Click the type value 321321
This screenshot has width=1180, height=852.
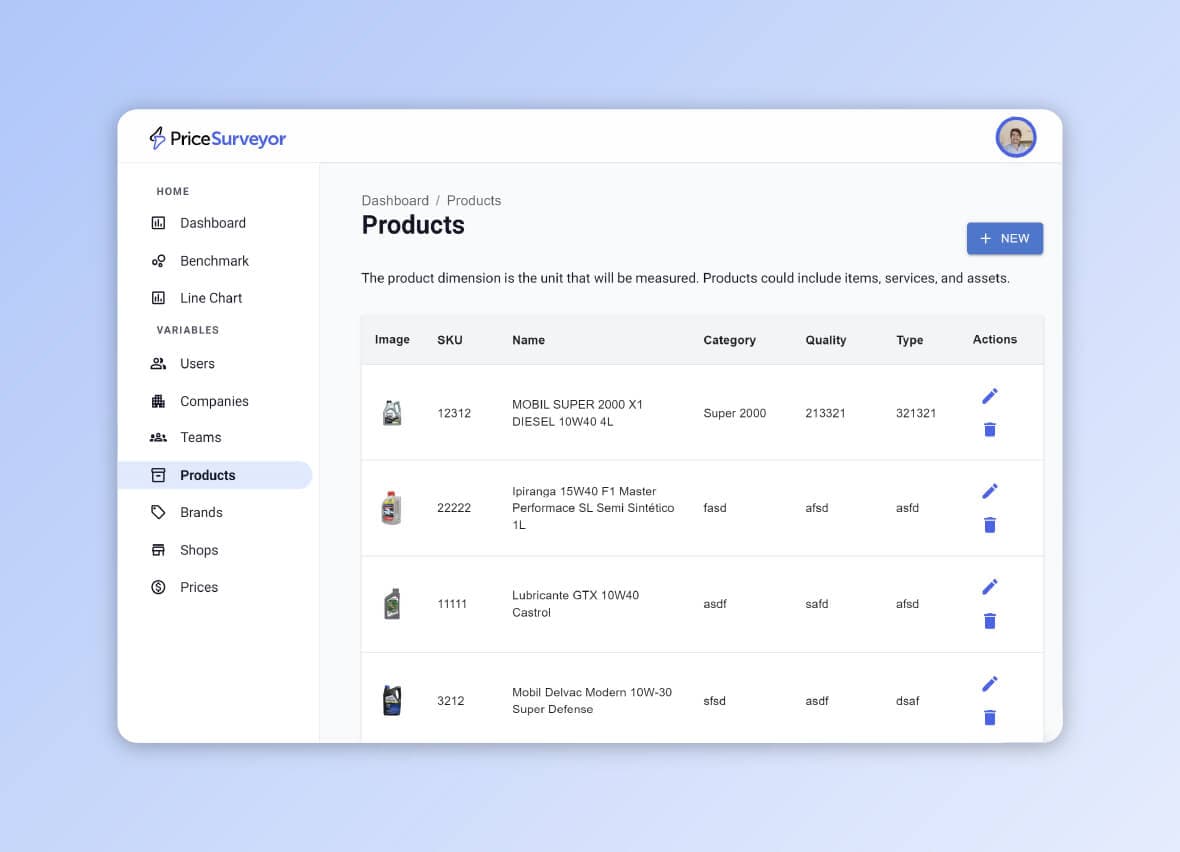click(916, 413)
